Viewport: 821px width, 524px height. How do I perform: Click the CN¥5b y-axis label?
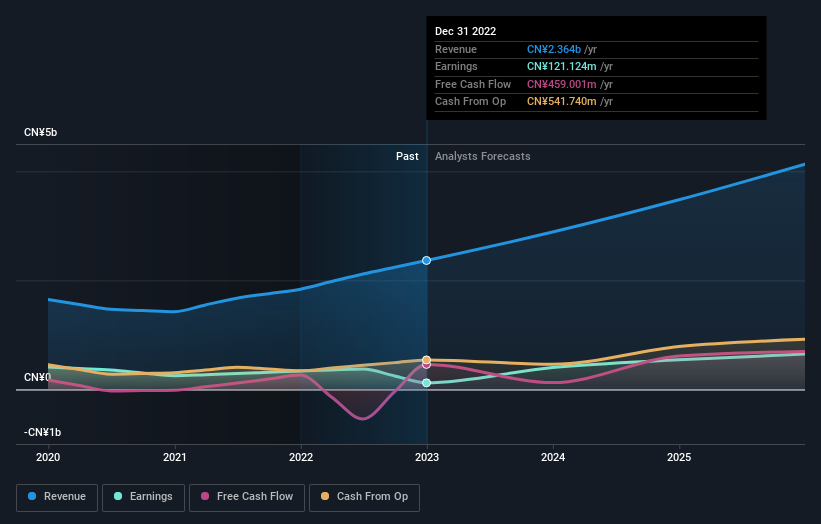pyautogui.click(x=40, y=132)
